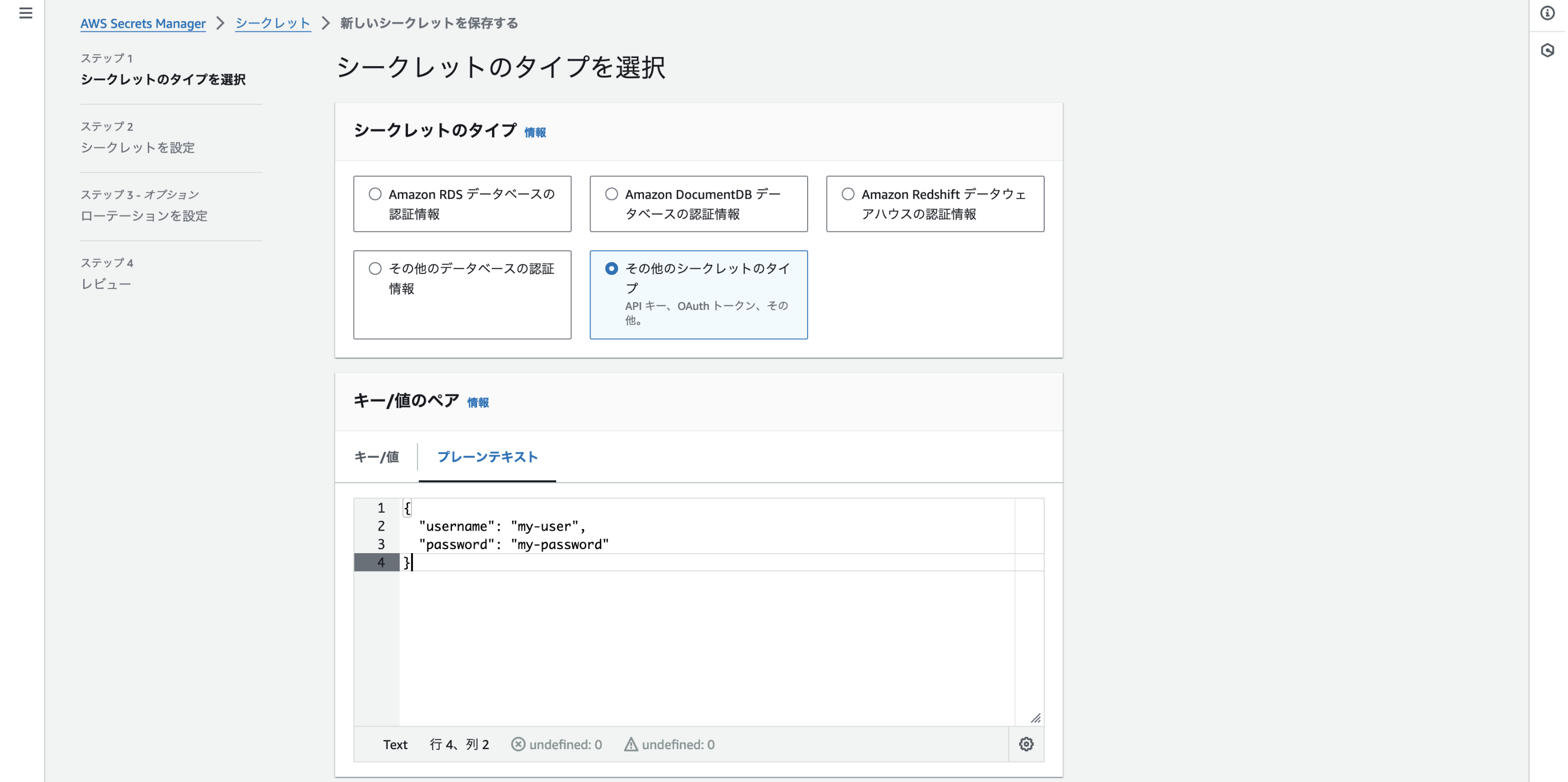Open the code editor settings gear
Screen dimensions: 1568x782
click(x=1026, y=744)
